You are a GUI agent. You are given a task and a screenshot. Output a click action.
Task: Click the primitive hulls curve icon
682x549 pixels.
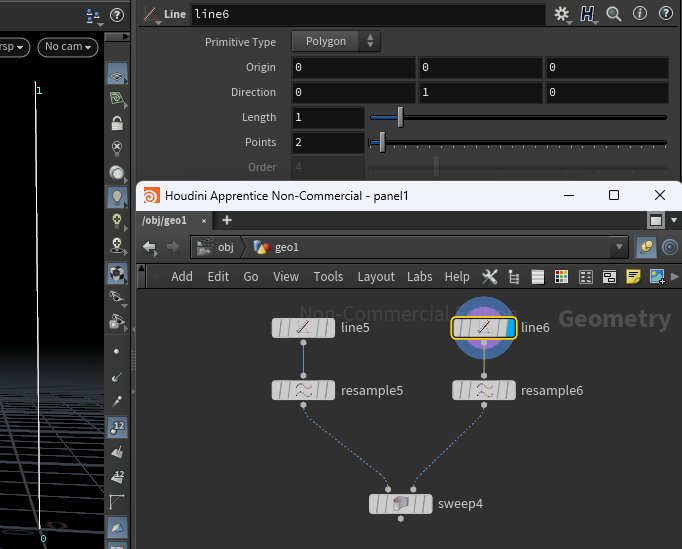click(x=117, y=502)
